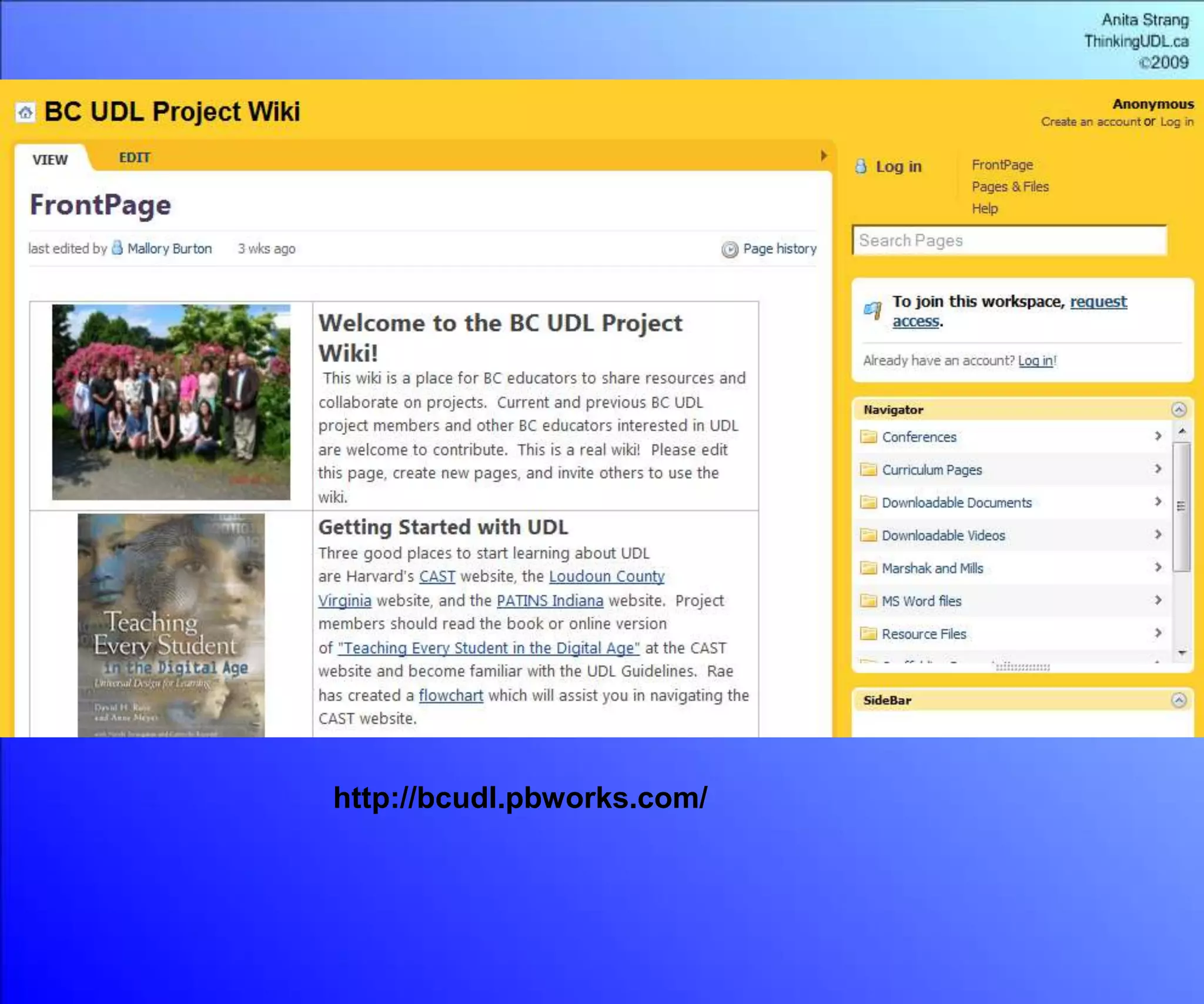Expand the Conferences folder arrow
The image size is (1204, 1004).
pos(1158,436)
